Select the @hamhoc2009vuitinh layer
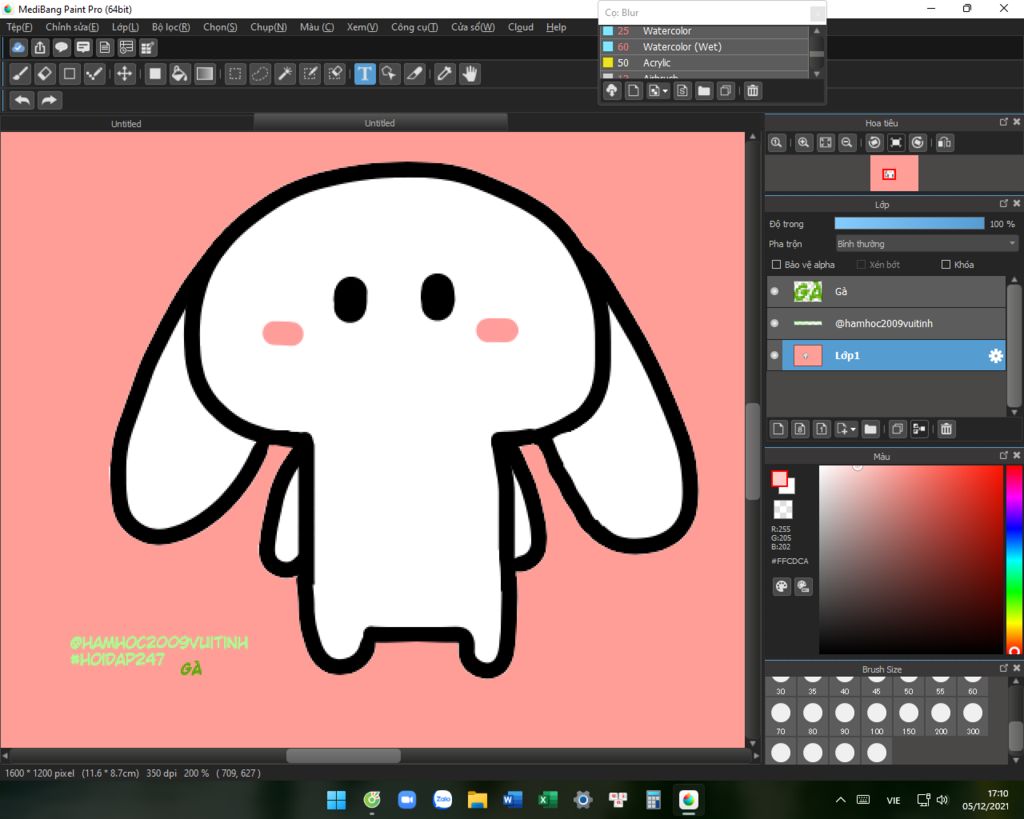Image resolution: width=1024 pixels, height=819 pixels. (x=886, y=323)
